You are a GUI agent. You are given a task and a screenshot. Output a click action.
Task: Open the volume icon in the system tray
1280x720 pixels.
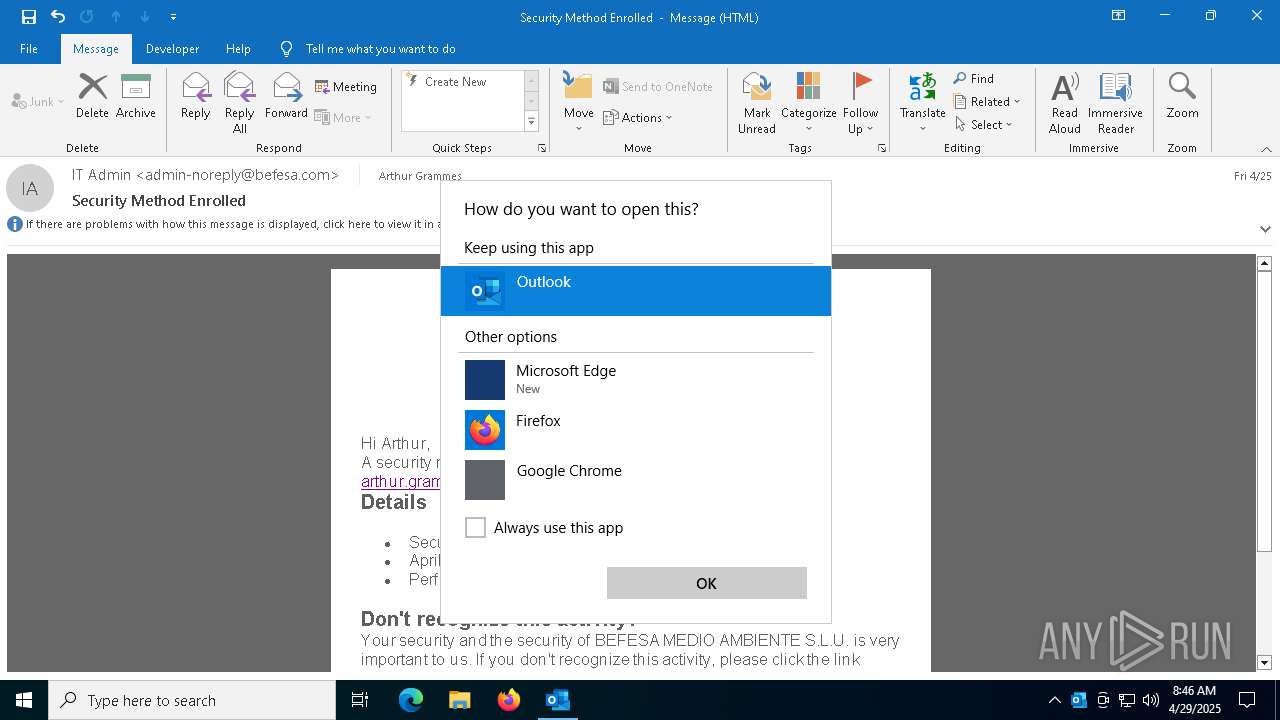pyautogui.click(x=1150, y=700)
